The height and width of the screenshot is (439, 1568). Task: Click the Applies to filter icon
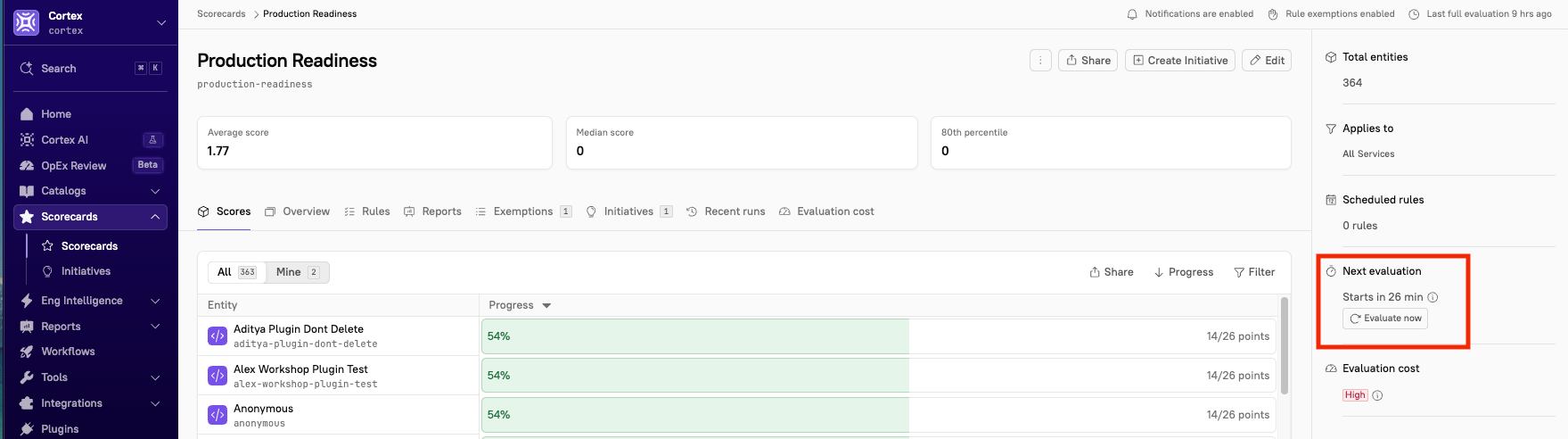point(1331,128)
